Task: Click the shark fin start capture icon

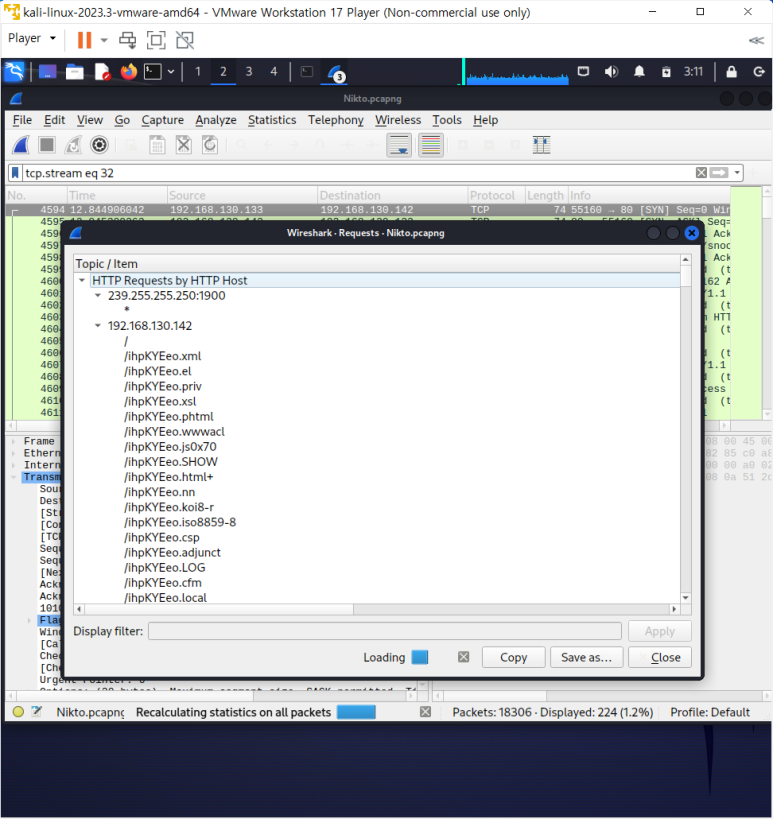Action: pos(21,145)
